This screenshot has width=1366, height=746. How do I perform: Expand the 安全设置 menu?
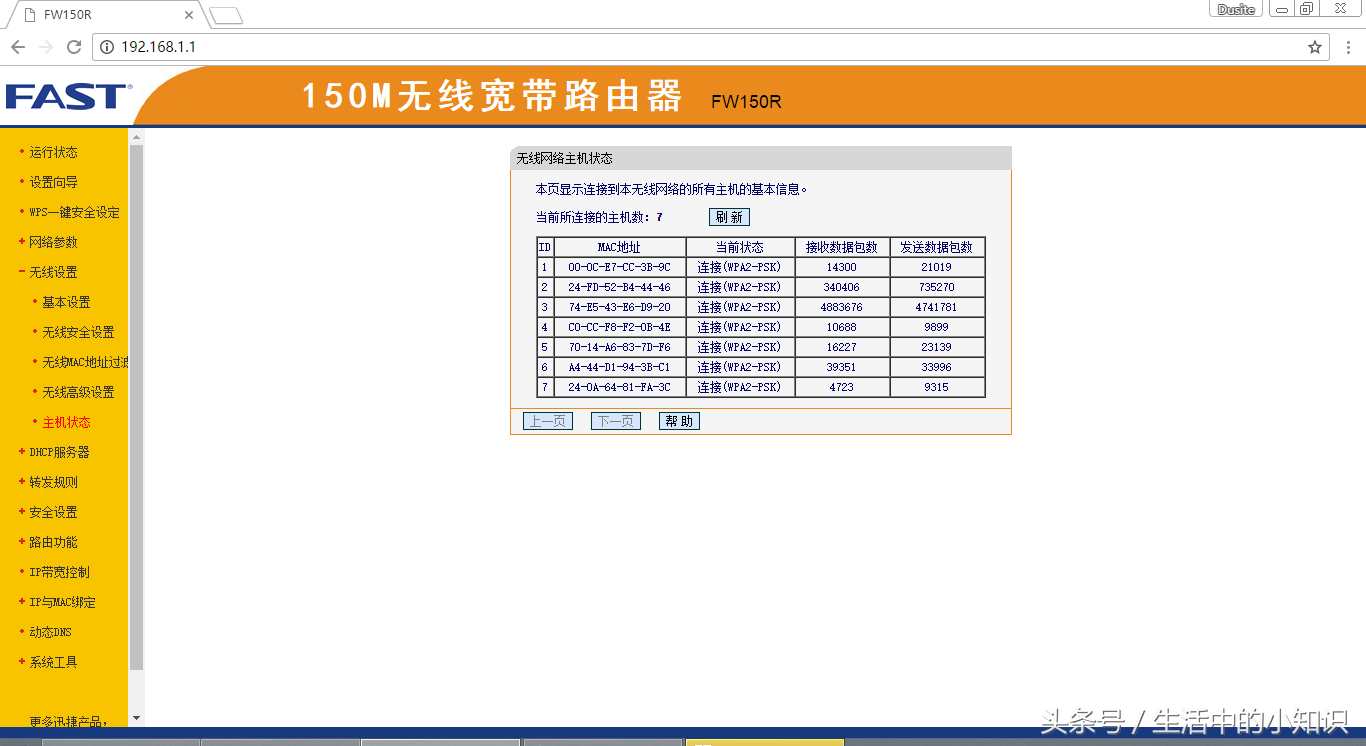coord(53,512)
